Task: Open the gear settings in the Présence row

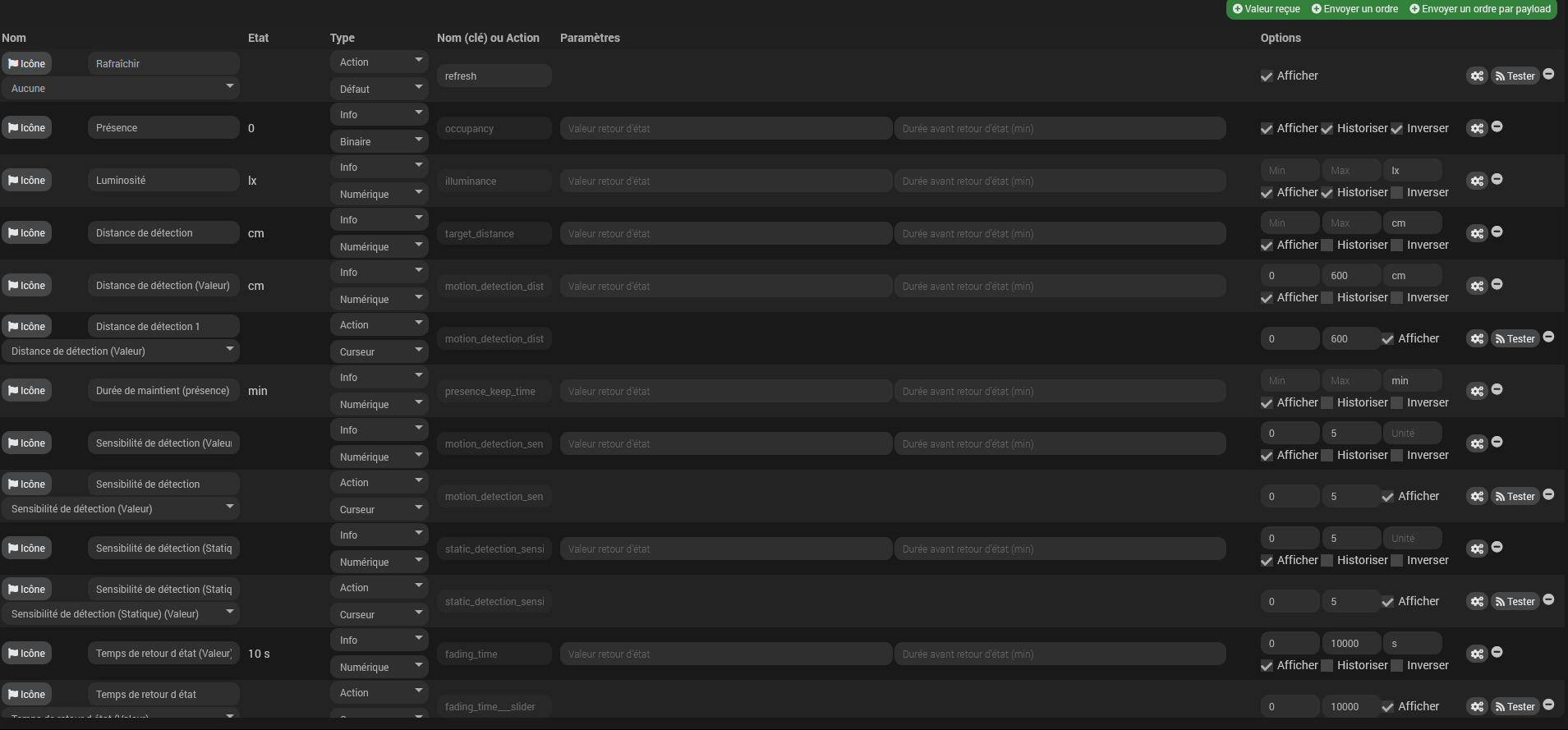Action: click(x=1477, y=128)
